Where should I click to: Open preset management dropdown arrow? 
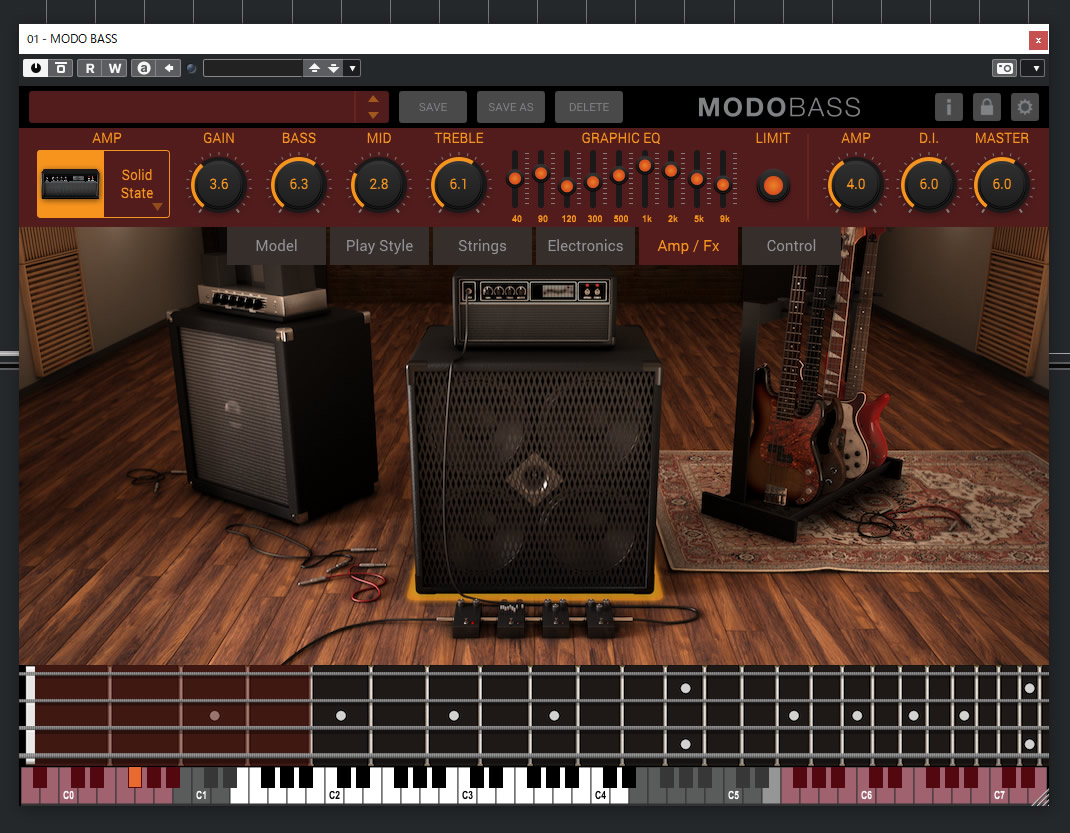(352, 68)
